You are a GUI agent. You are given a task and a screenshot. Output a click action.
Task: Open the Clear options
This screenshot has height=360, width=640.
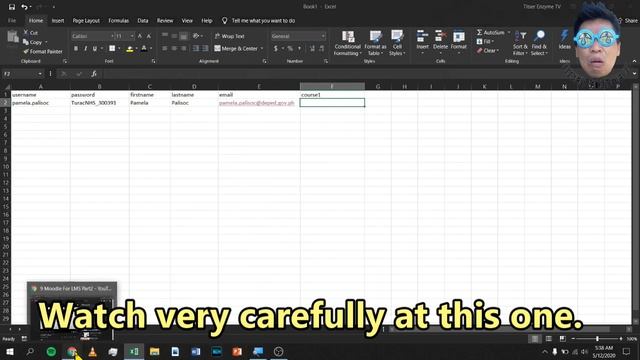coord(488,51)
